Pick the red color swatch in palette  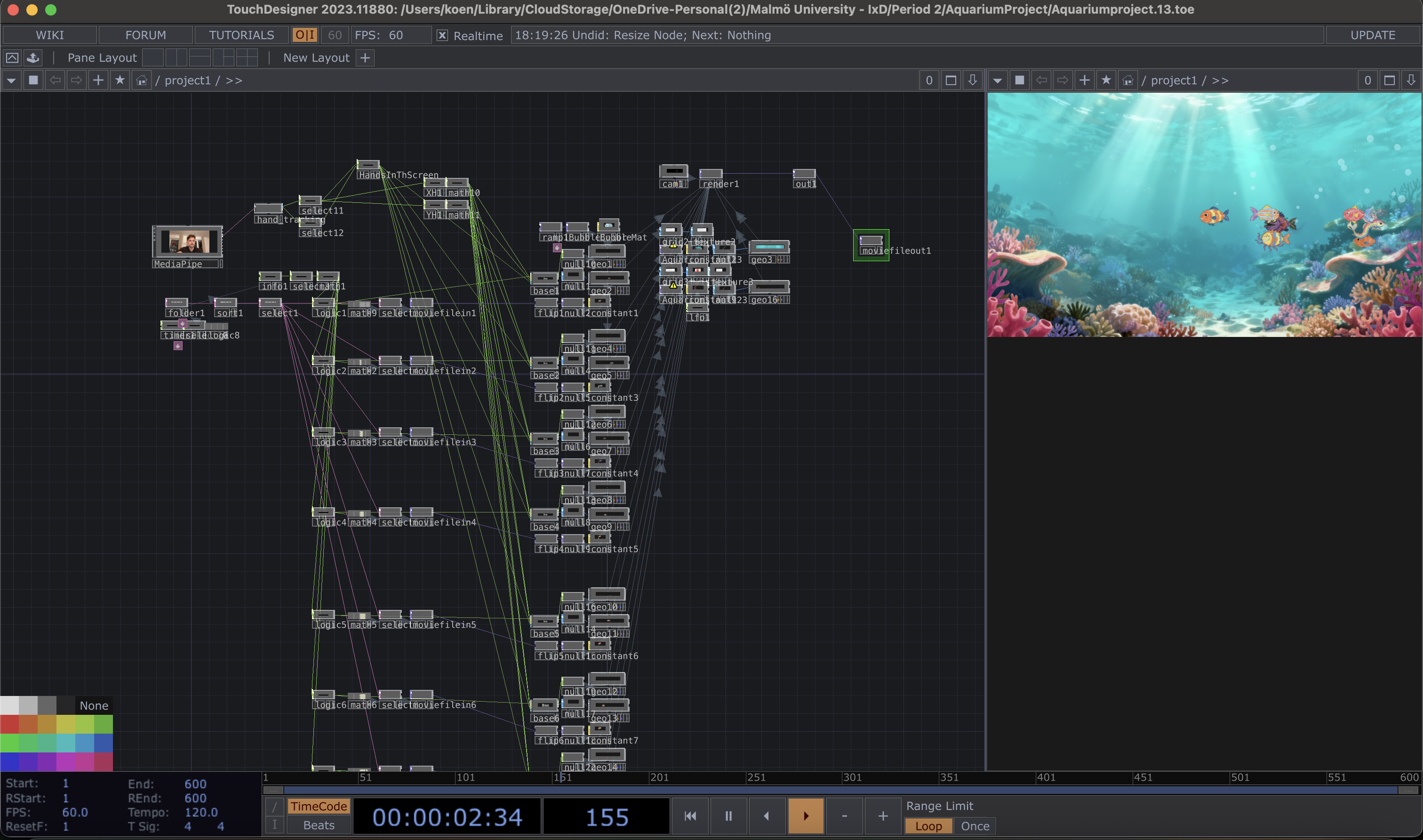[9, 724]
